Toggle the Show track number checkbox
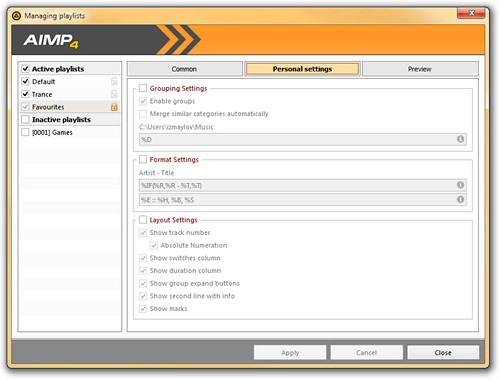The image size is (500, 380). pyautogui.click(x=143, y=233)
